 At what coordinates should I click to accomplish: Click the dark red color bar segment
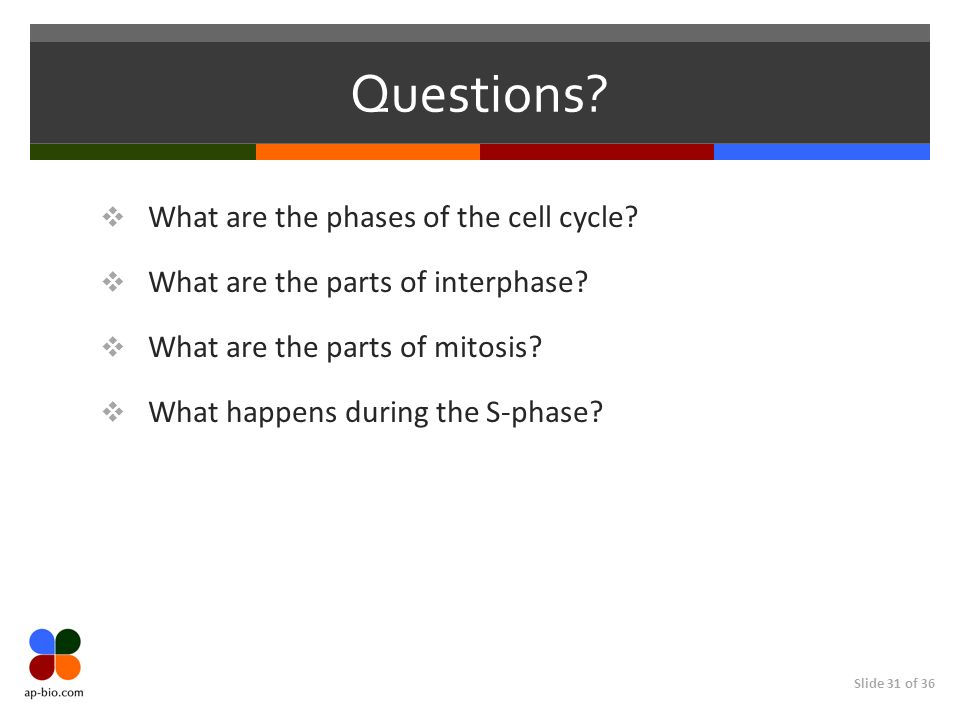tap(597, 152)
